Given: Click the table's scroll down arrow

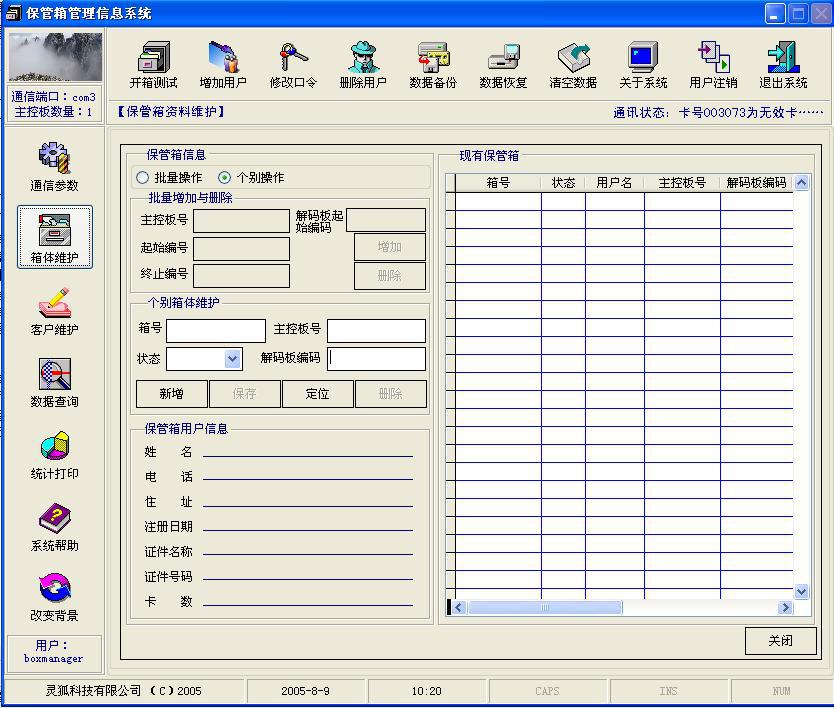Looking at the screenshot, I should [x=801, y=591].
